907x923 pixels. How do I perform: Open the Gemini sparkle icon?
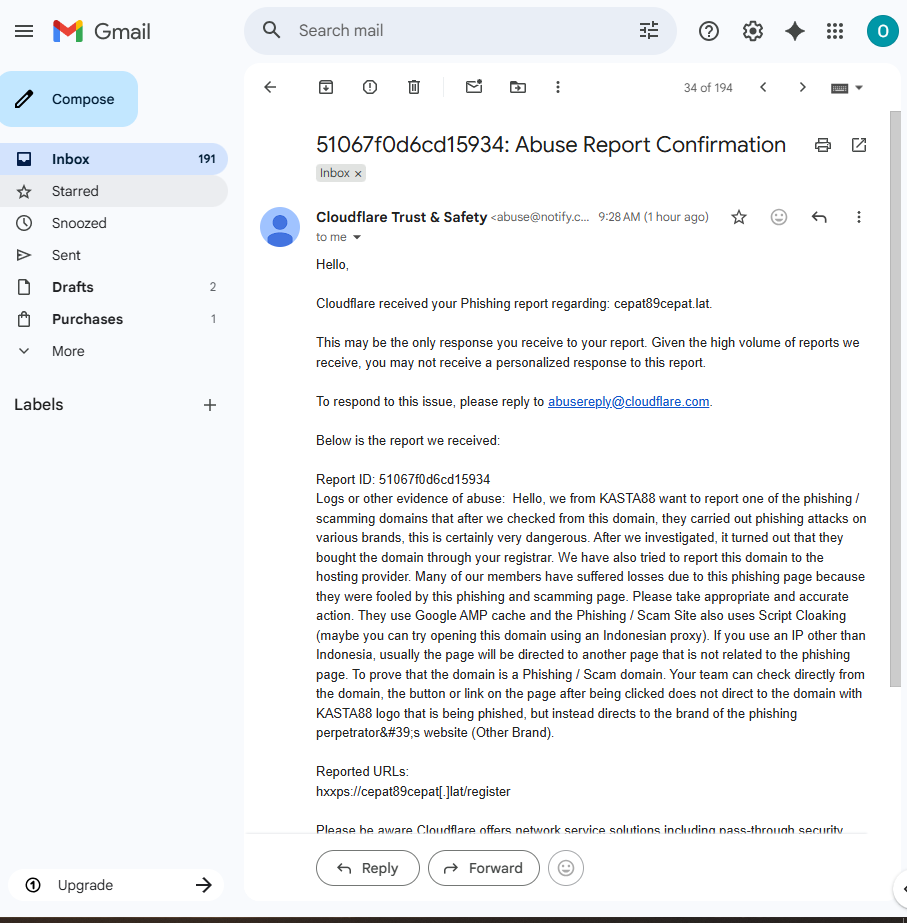[x=795, y=31]
